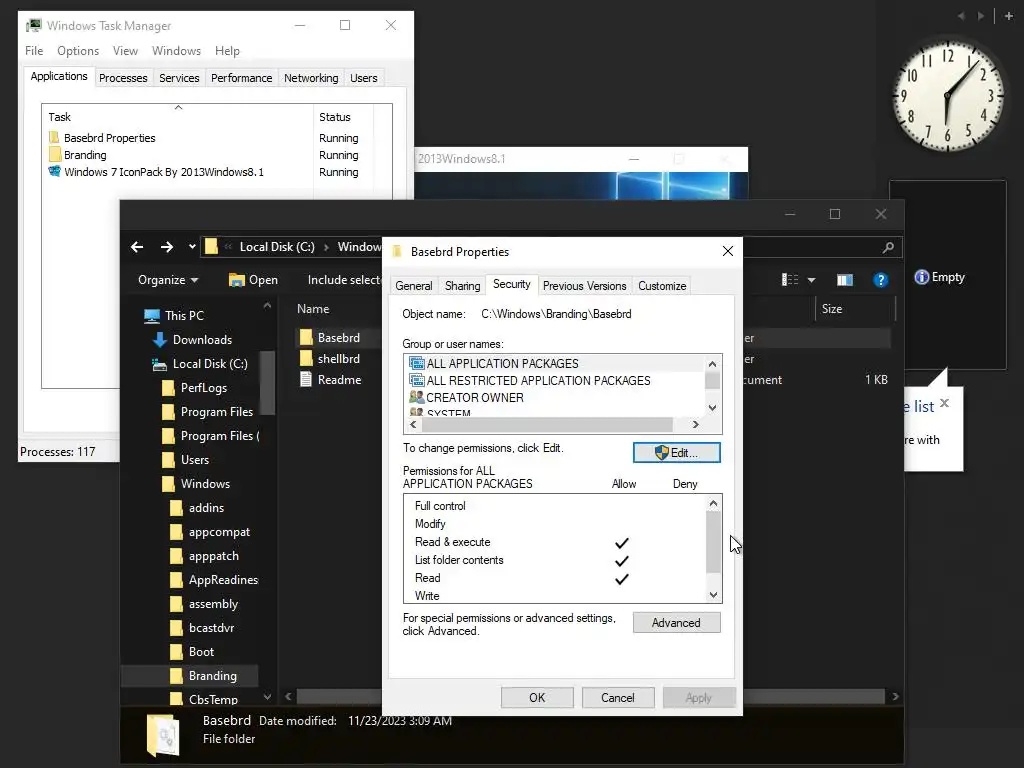1024x768 pixels.
Task: Click scroll-down arrow of permissions list
Action: [x=713, y=595]
